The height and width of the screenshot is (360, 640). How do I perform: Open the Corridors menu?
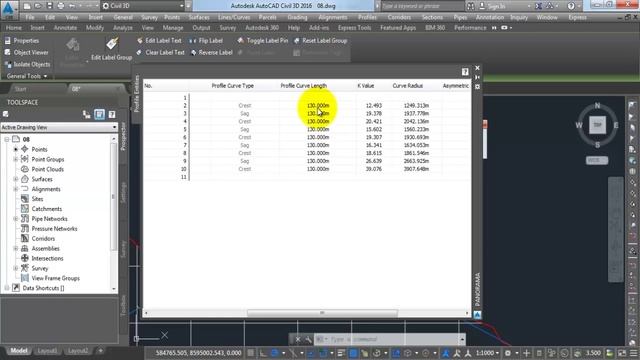(399, 18)
